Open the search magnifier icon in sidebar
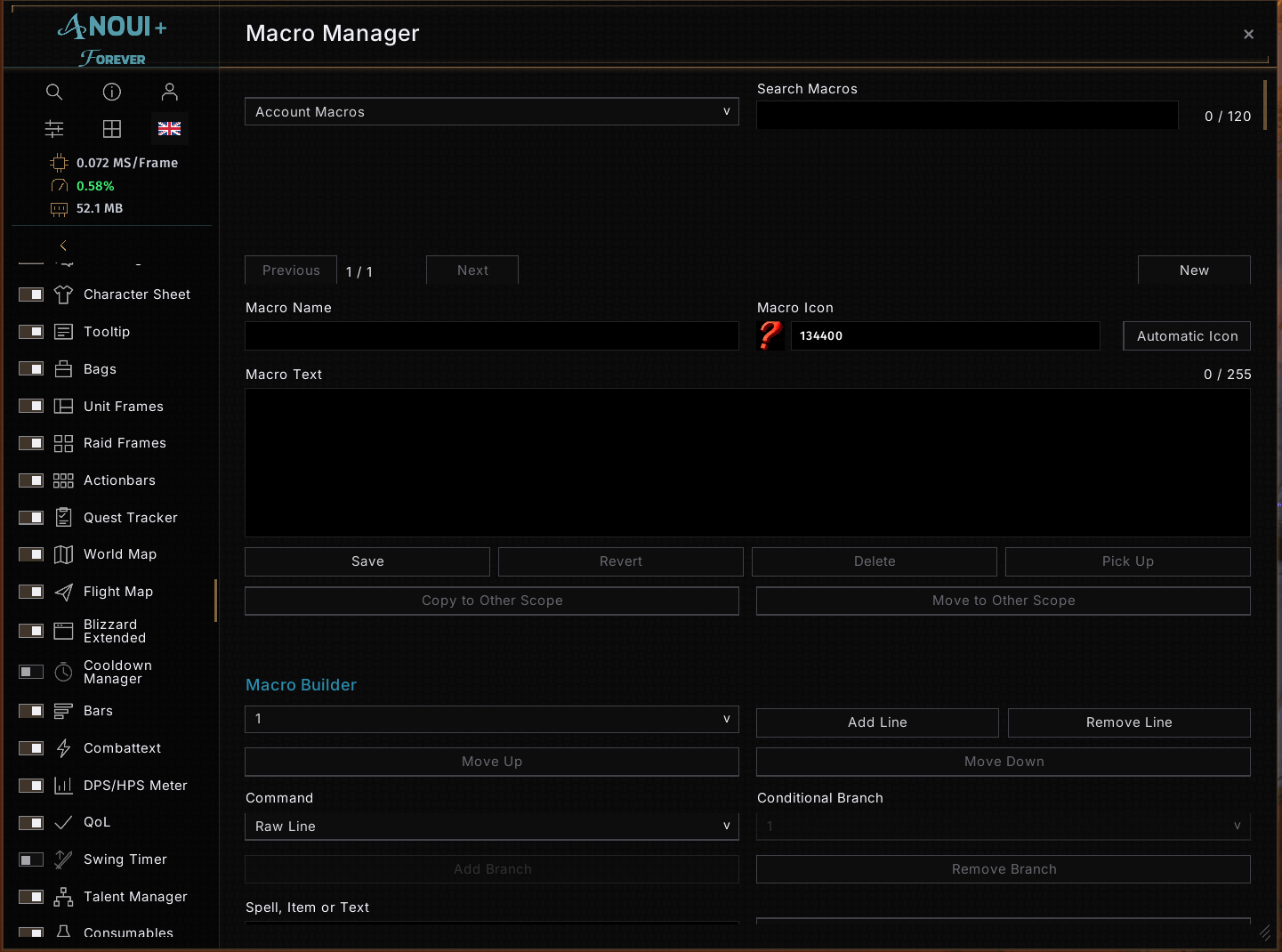 point(54,92)
